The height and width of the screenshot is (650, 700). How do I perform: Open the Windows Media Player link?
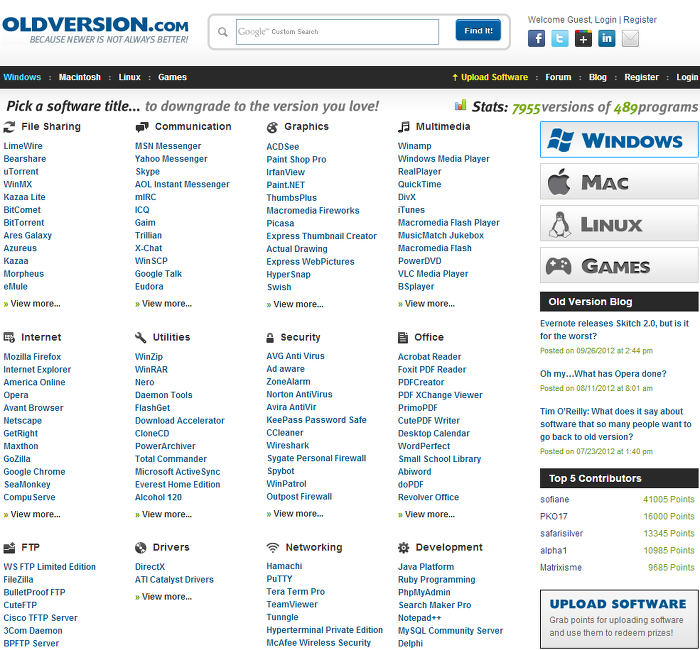tap(444, 159)
